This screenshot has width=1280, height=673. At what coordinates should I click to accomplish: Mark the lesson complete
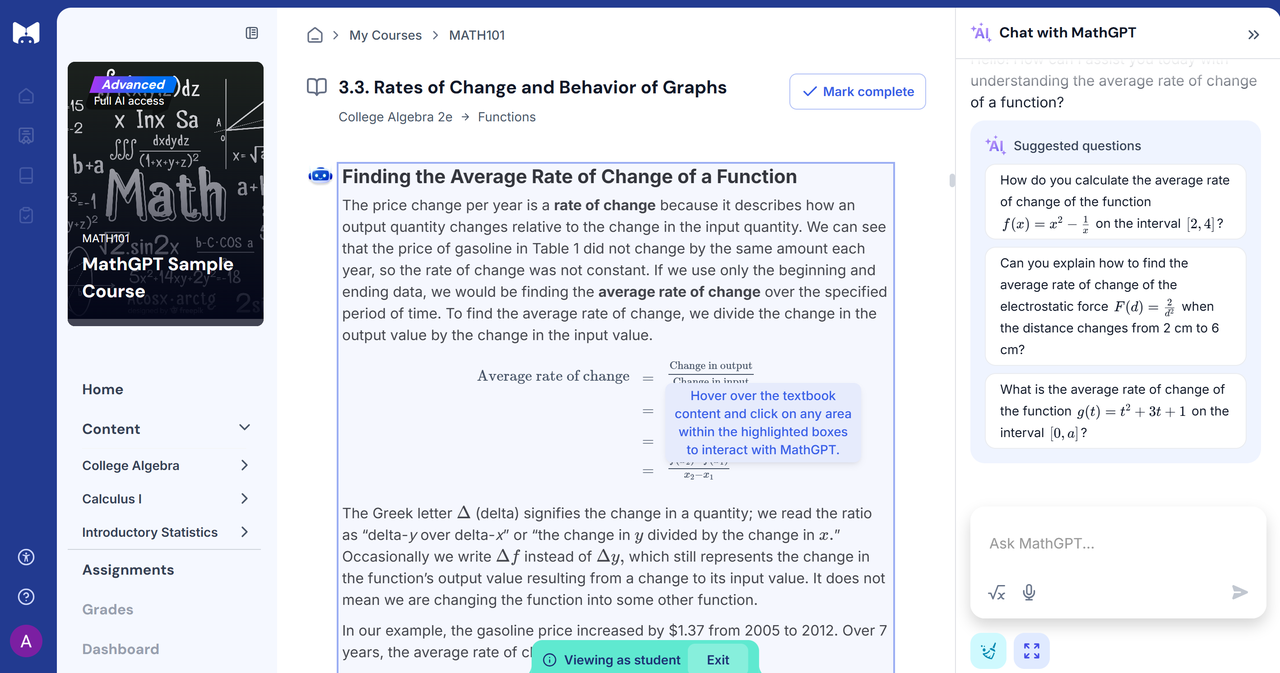[x=857, y=91]
